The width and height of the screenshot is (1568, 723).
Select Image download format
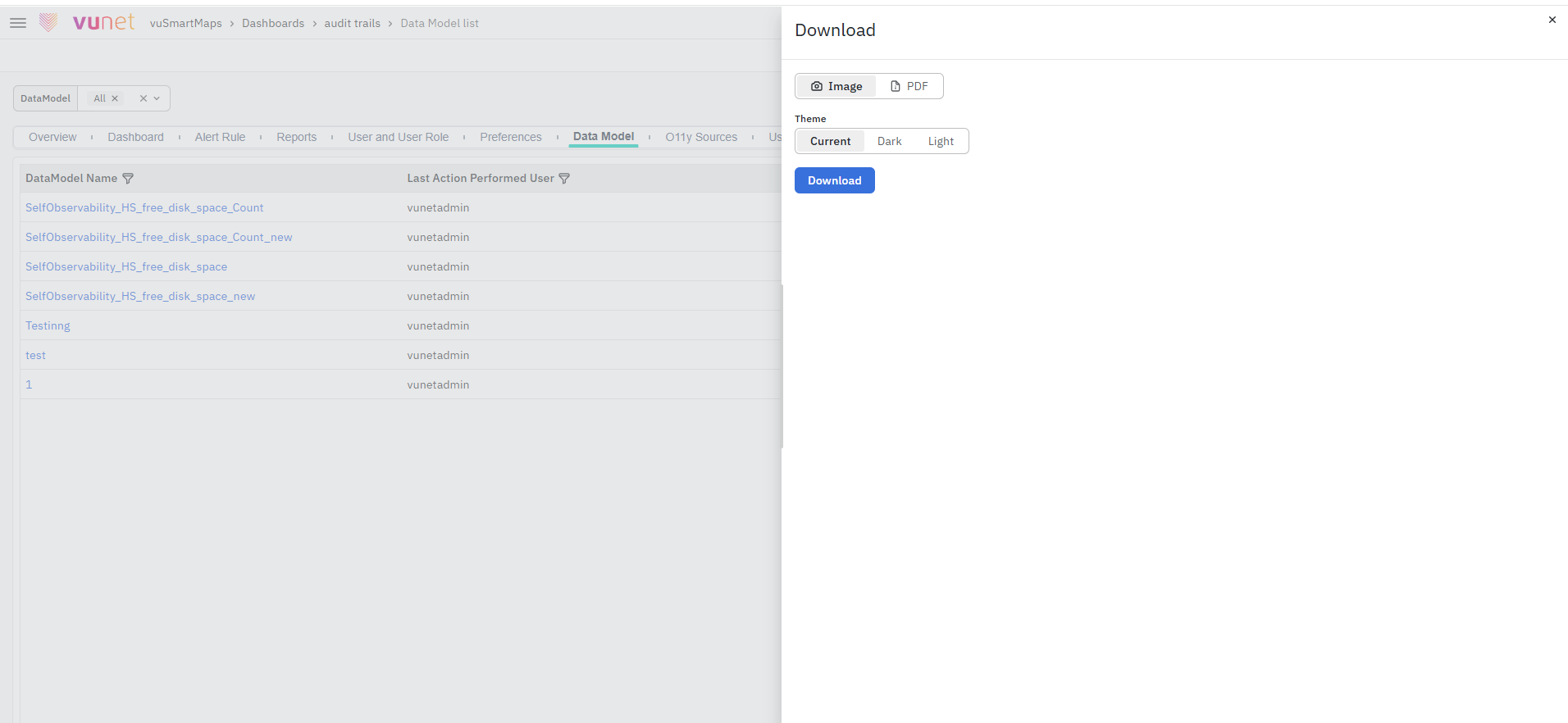pyautogui.click(x=836, y=86)
